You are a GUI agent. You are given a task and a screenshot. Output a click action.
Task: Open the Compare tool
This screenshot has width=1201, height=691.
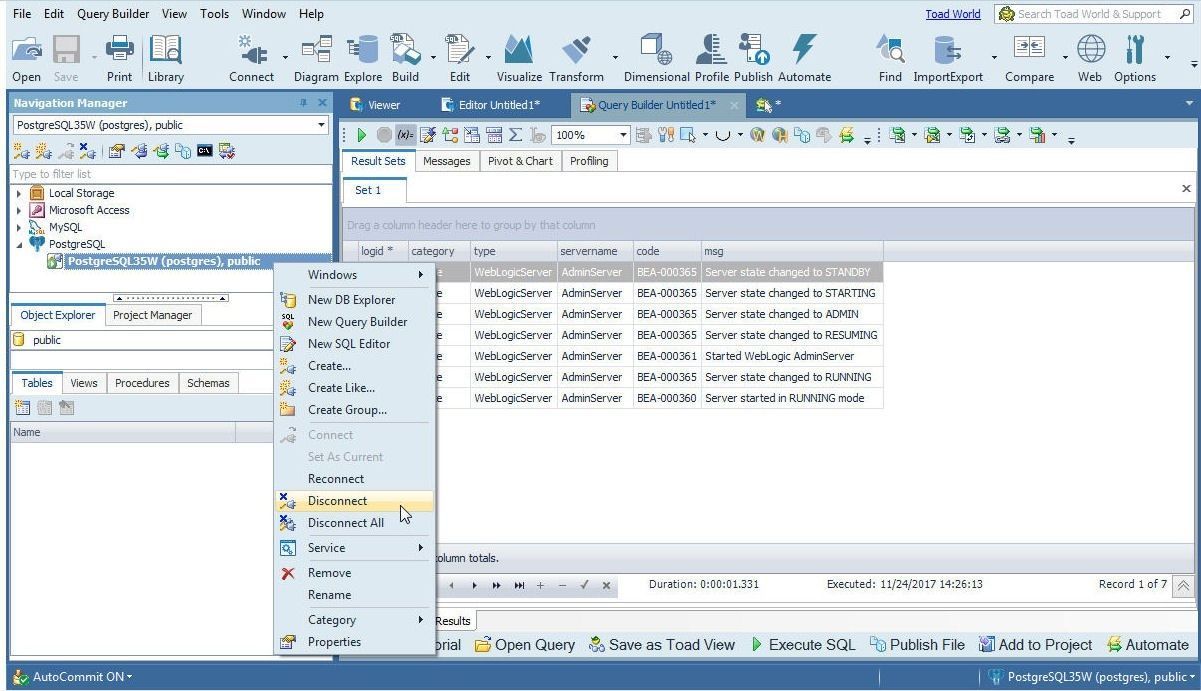1029,58
